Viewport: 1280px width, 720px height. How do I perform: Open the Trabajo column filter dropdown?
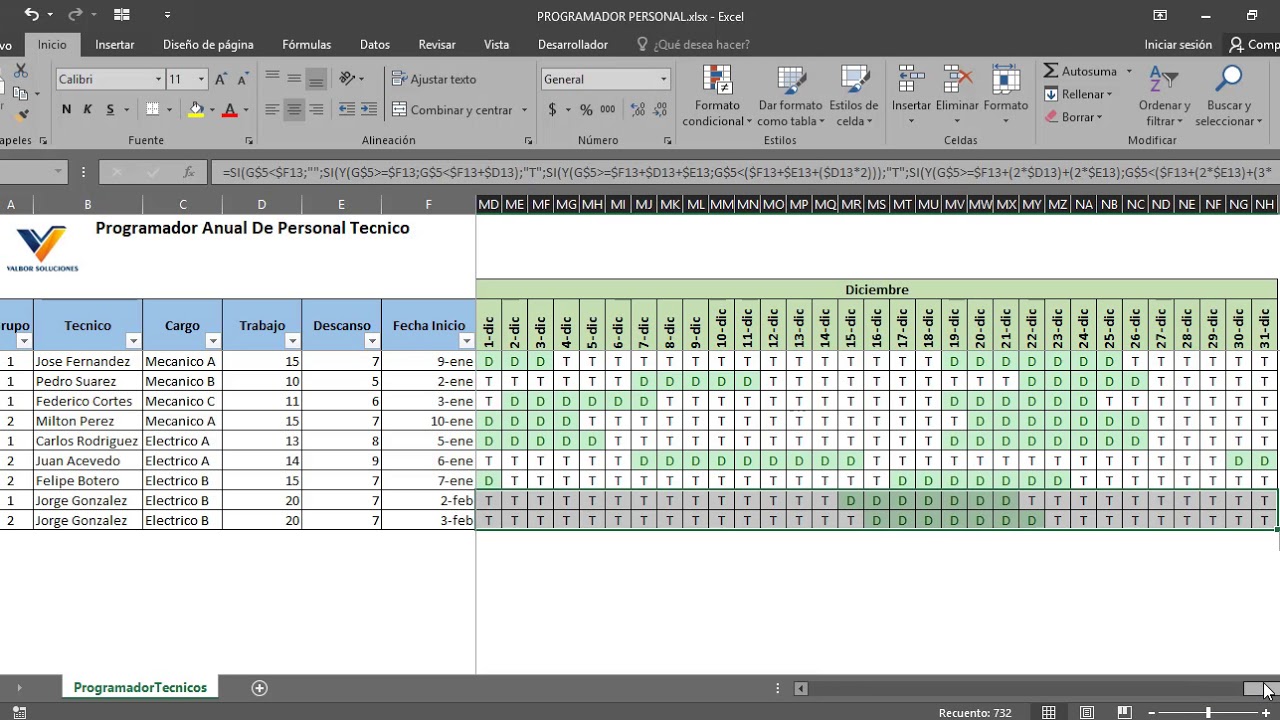(292, 342)
